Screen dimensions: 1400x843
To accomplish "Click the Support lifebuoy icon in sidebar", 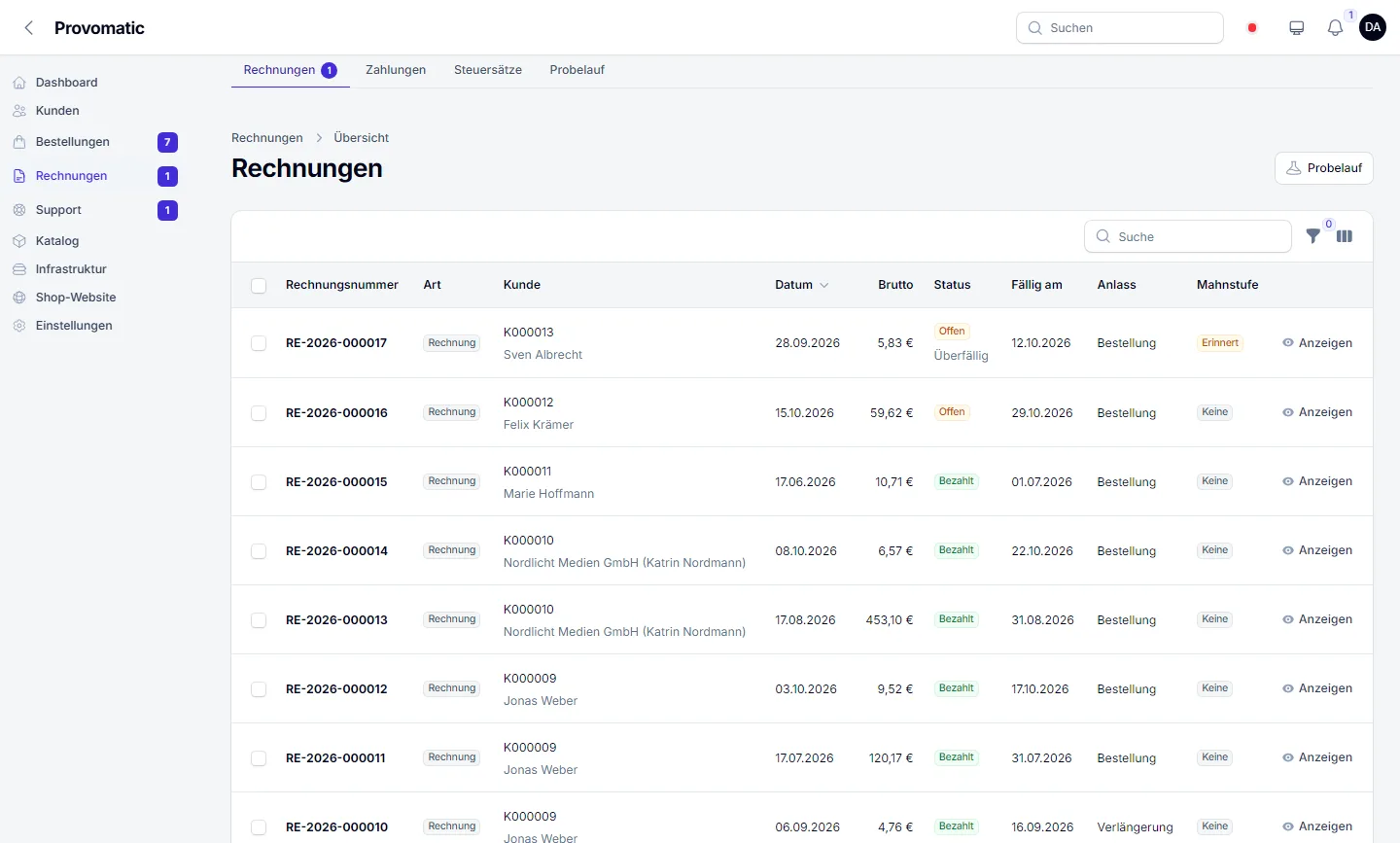I will point(19,210).
